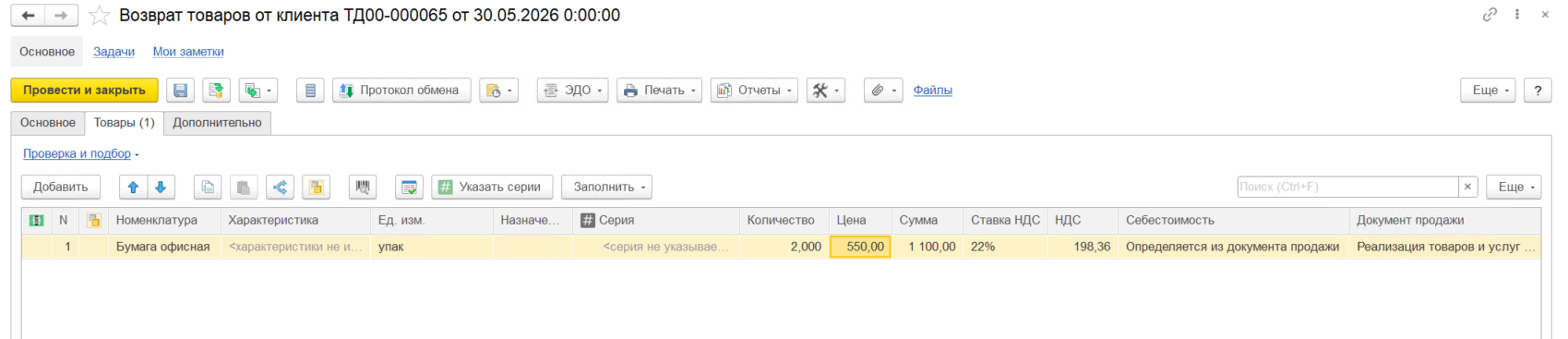Split the row icon
The width and height of the screenshot is (1568, 339).
tap(280, 187)
